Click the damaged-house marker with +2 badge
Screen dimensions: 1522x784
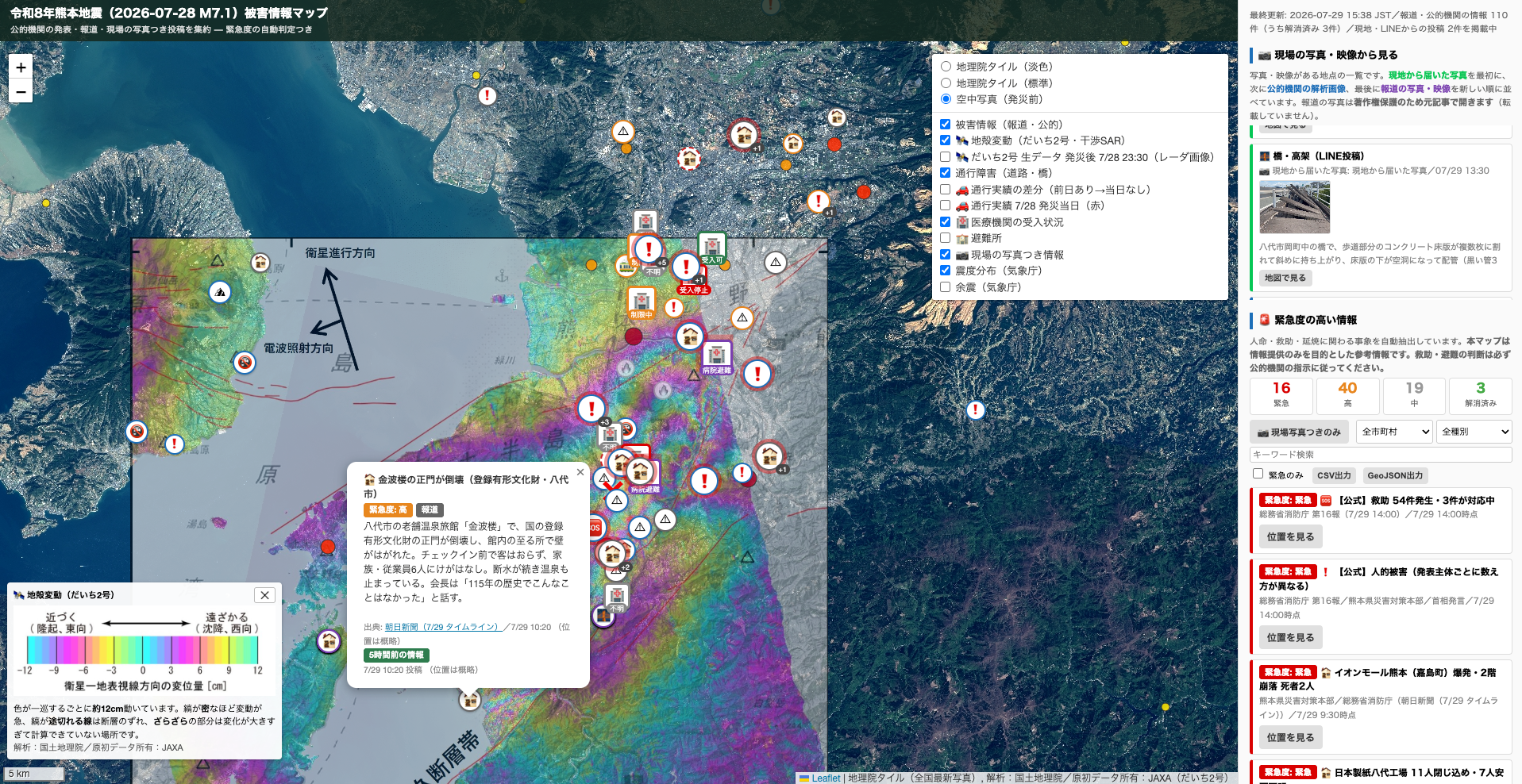click(612, 552)
